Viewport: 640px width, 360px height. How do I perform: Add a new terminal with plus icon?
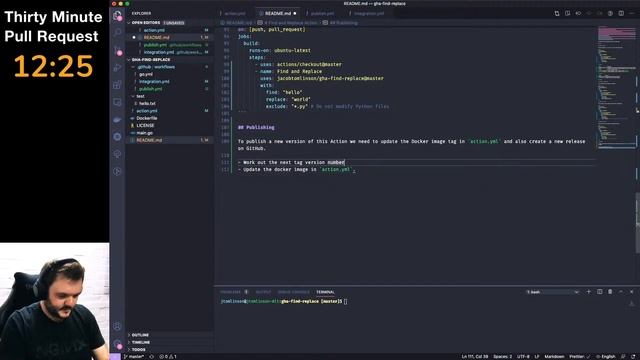point(589,292)
